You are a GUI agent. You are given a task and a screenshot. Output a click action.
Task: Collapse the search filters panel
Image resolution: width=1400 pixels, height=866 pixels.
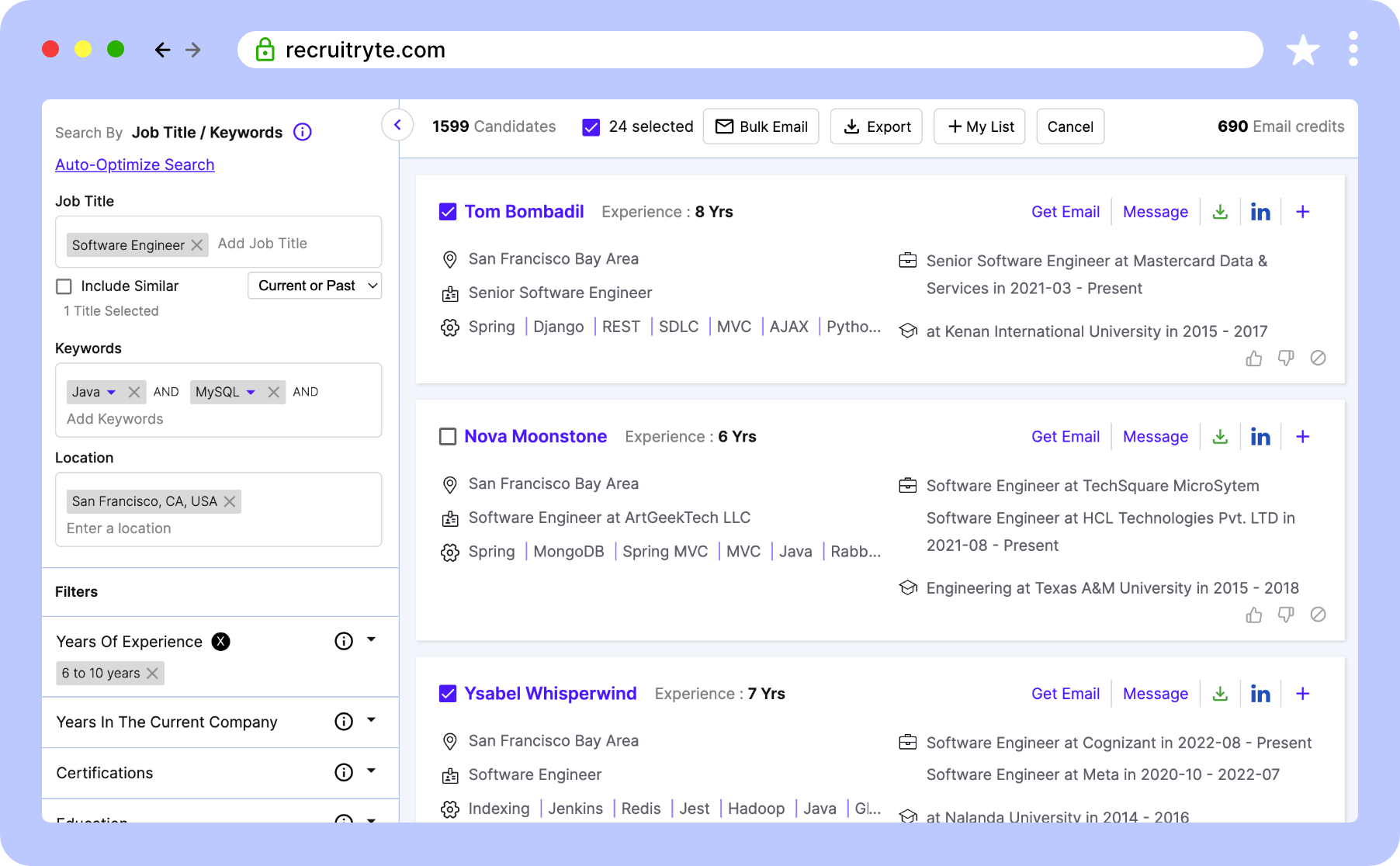tap(397, 125)
